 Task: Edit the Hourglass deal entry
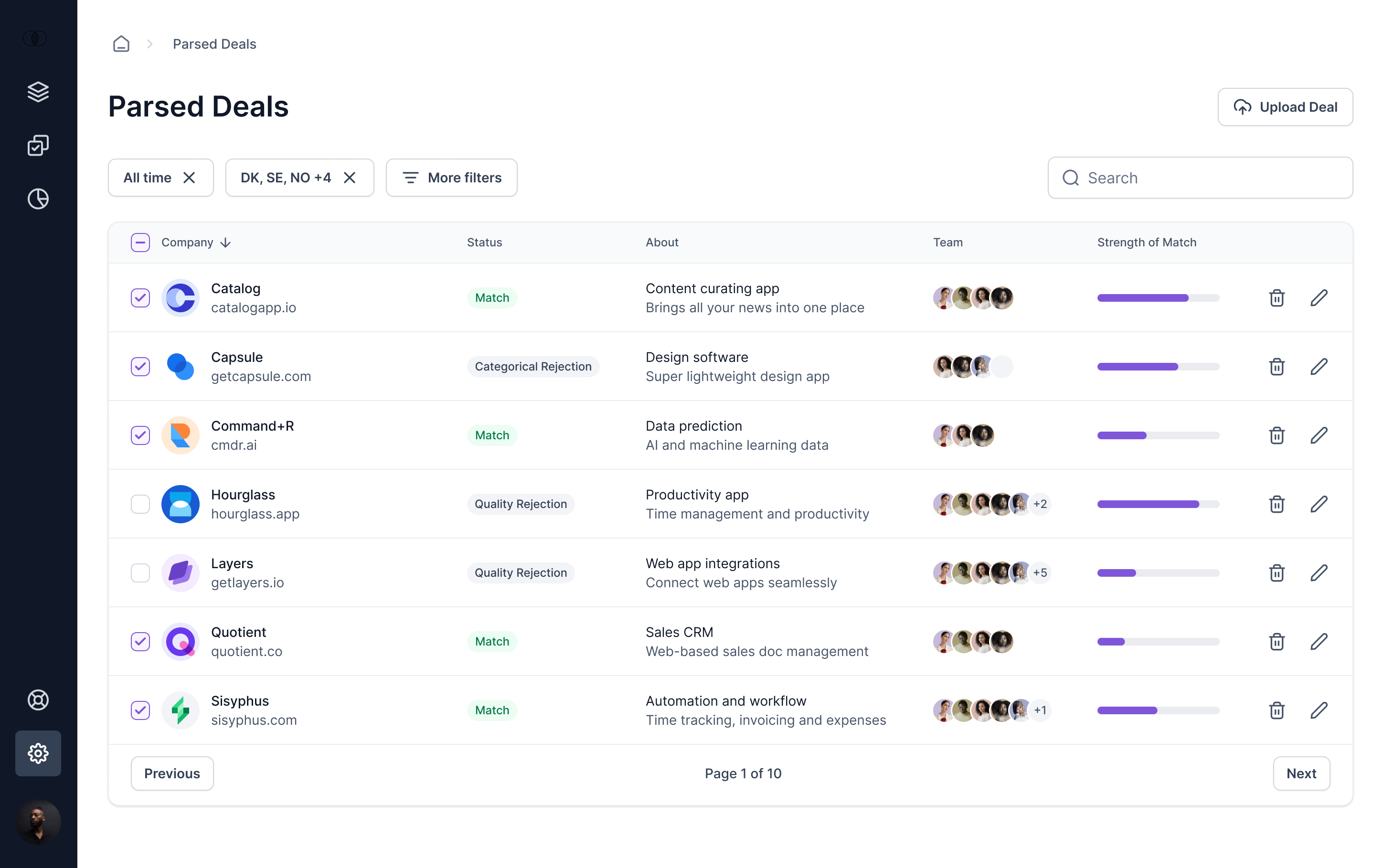tap(1319, 503)
